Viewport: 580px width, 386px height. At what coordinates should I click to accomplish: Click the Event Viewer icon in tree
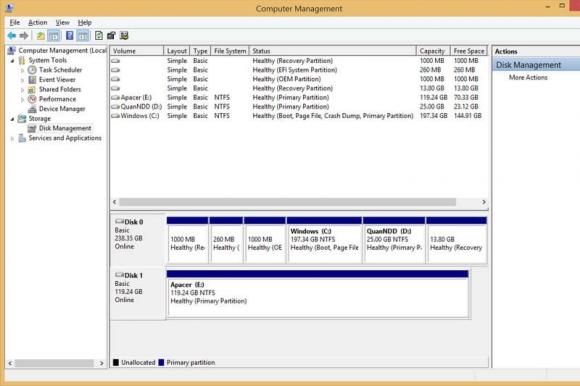click(x=32, y=79)
